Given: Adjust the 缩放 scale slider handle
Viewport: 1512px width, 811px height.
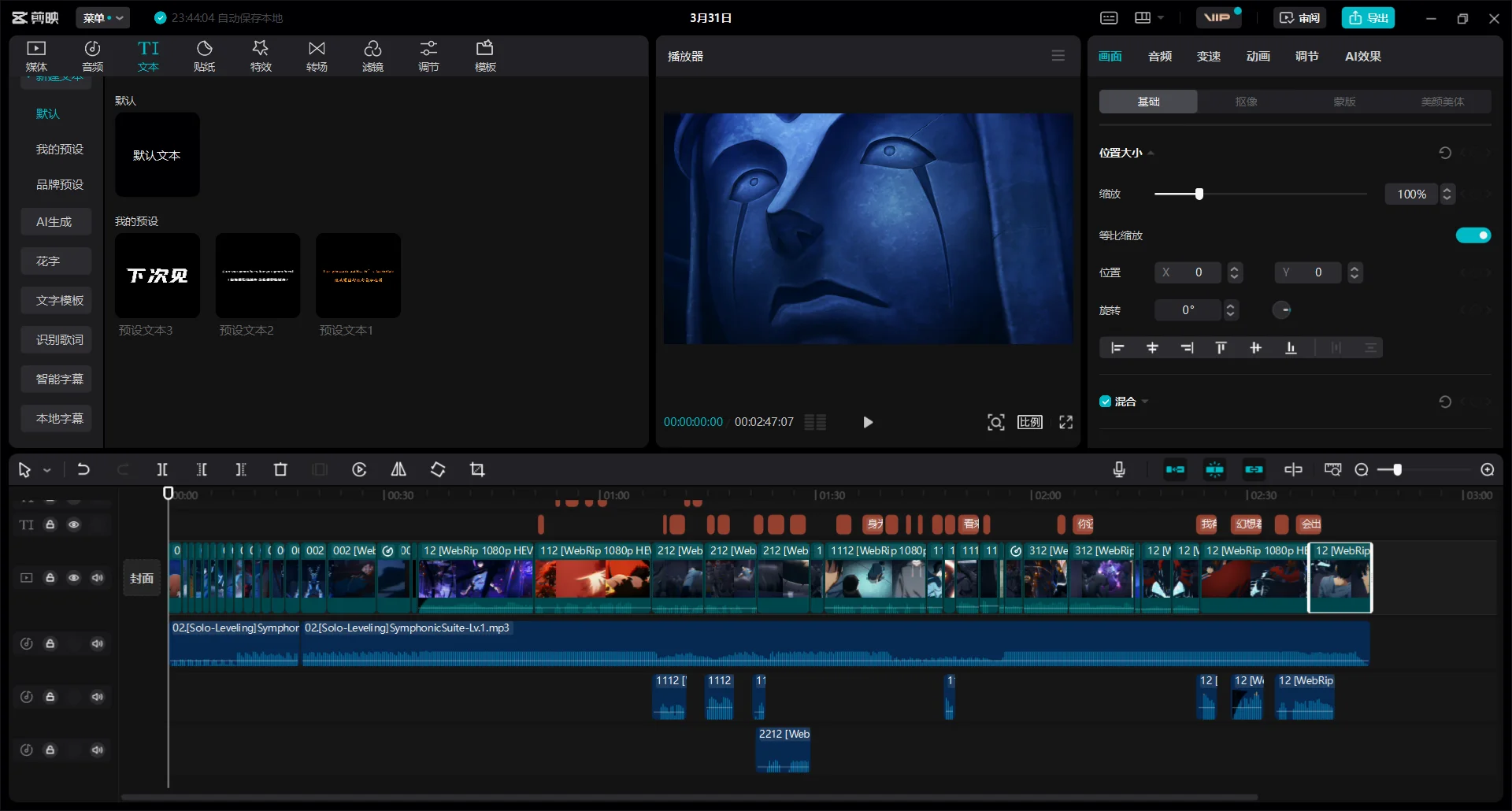Looking at the screenshot, I should pos(1199,194).
